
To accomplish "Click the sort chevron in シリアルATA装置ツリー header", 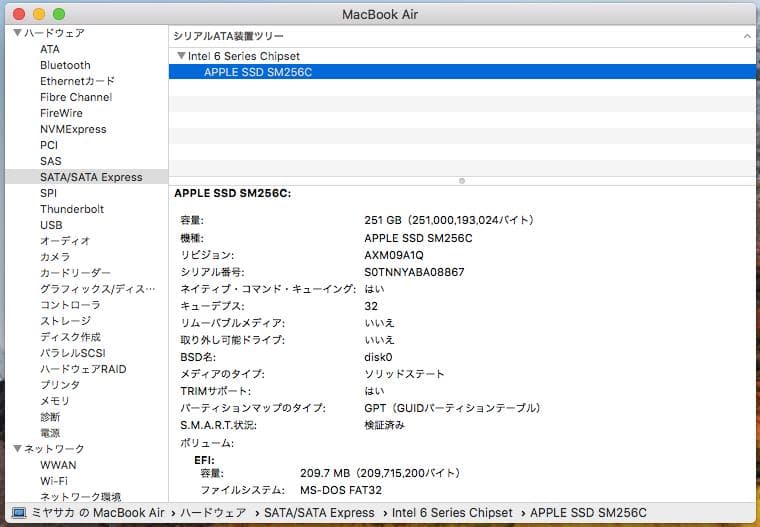I will [x=747, y=36].
